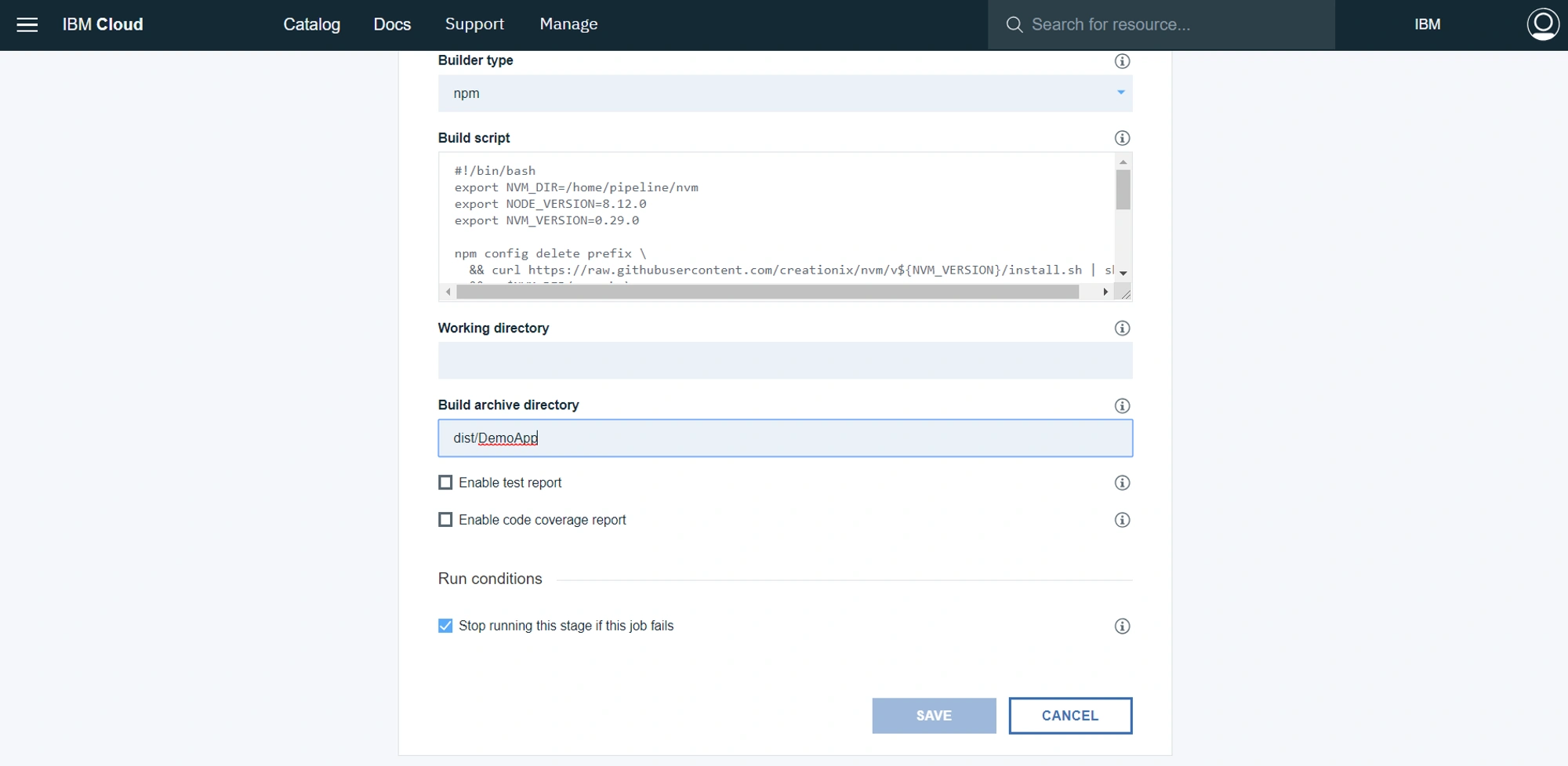Click into the Working directory field
The height and width of the screenshot is (766, 1568).
pos(785,361)
